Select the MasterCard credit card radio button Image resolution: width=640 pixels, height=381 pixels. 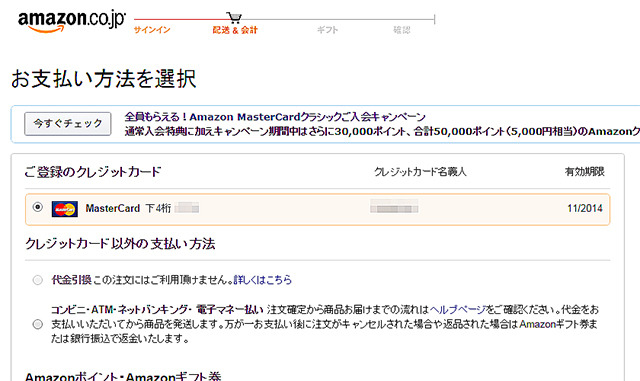38,207
